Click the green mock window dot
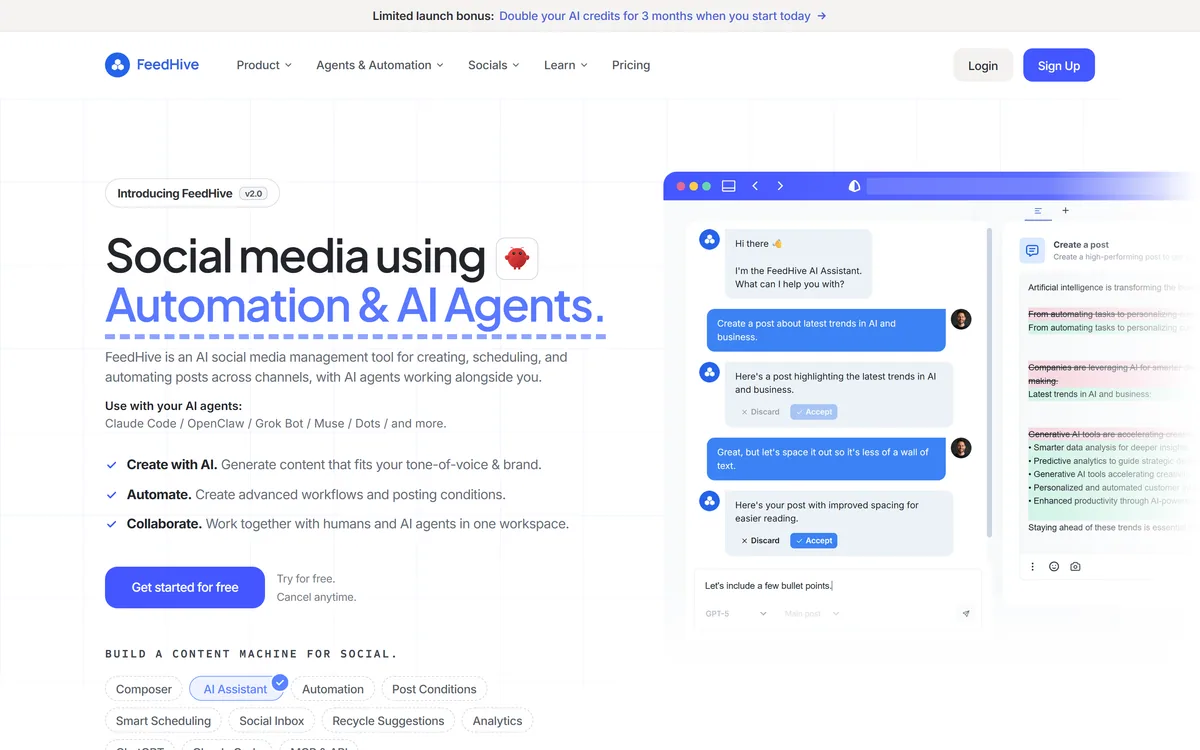Viewport: 1200px width, 750px height. [707, 186]
